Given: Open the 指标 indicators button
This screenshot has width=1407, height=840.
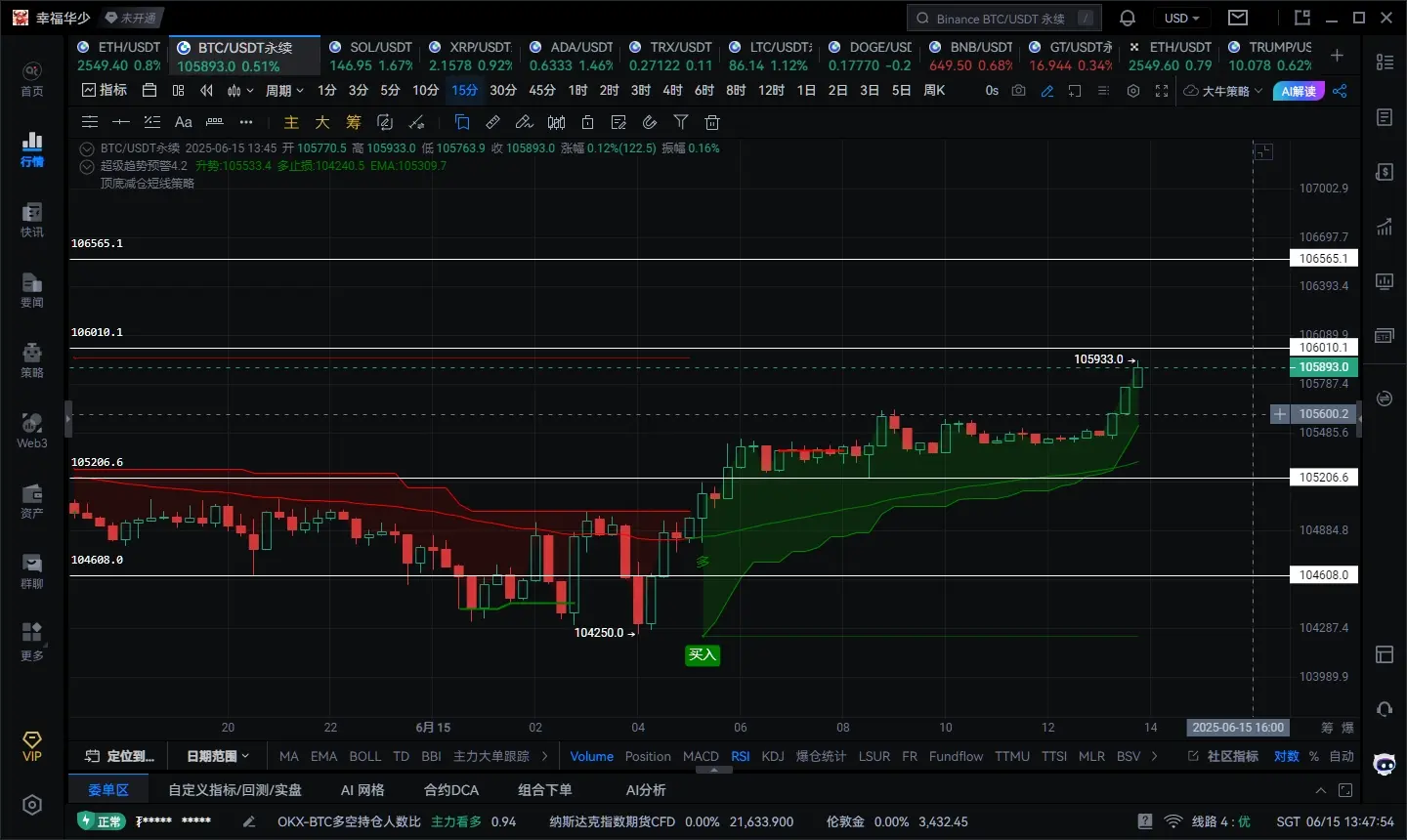Looking at the screenshot, I should pyautogui.click(x=105, y=91).
